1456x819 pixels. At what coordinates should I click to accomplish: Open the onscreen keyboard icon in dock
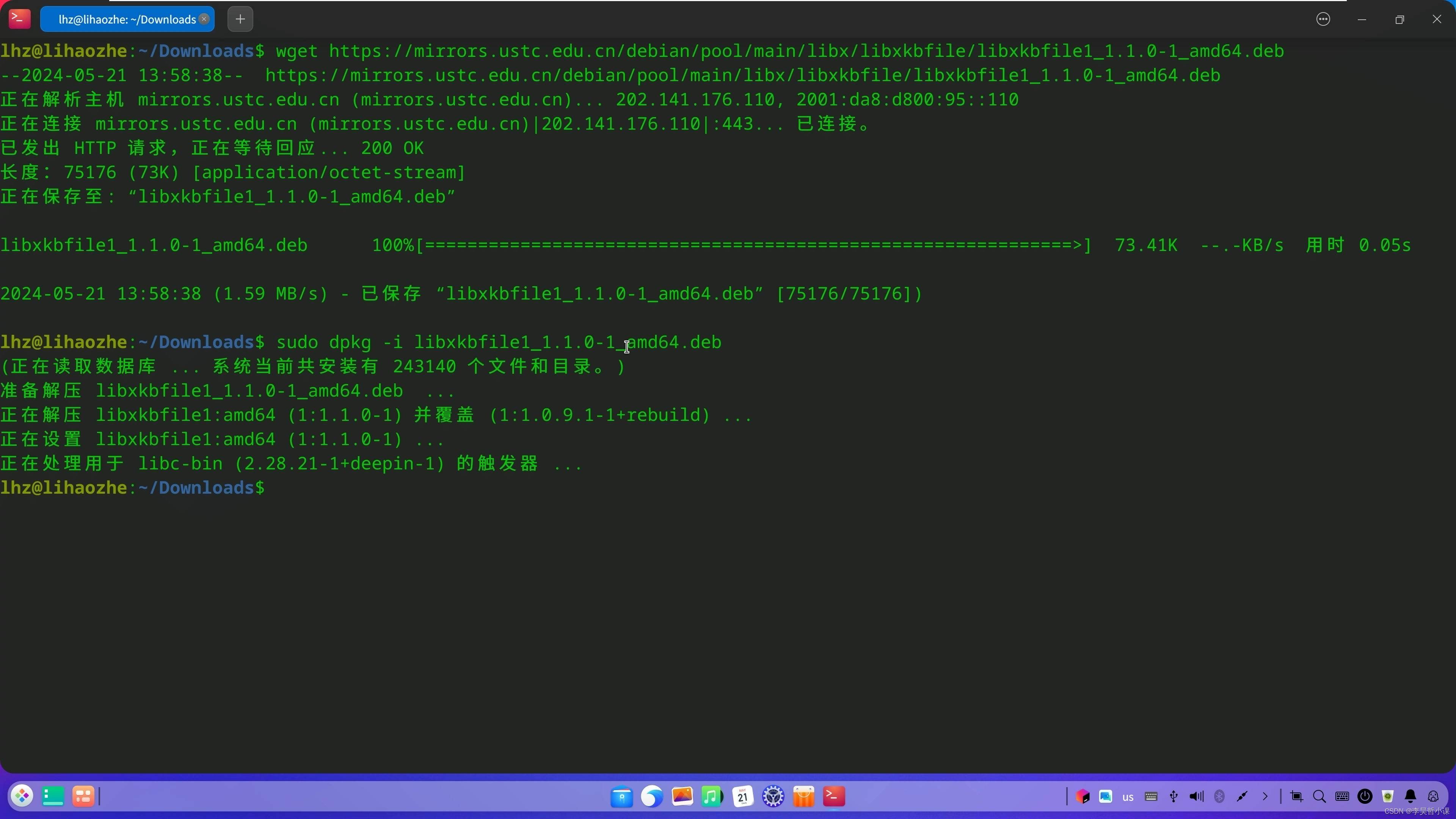[x=1342, y=796]
